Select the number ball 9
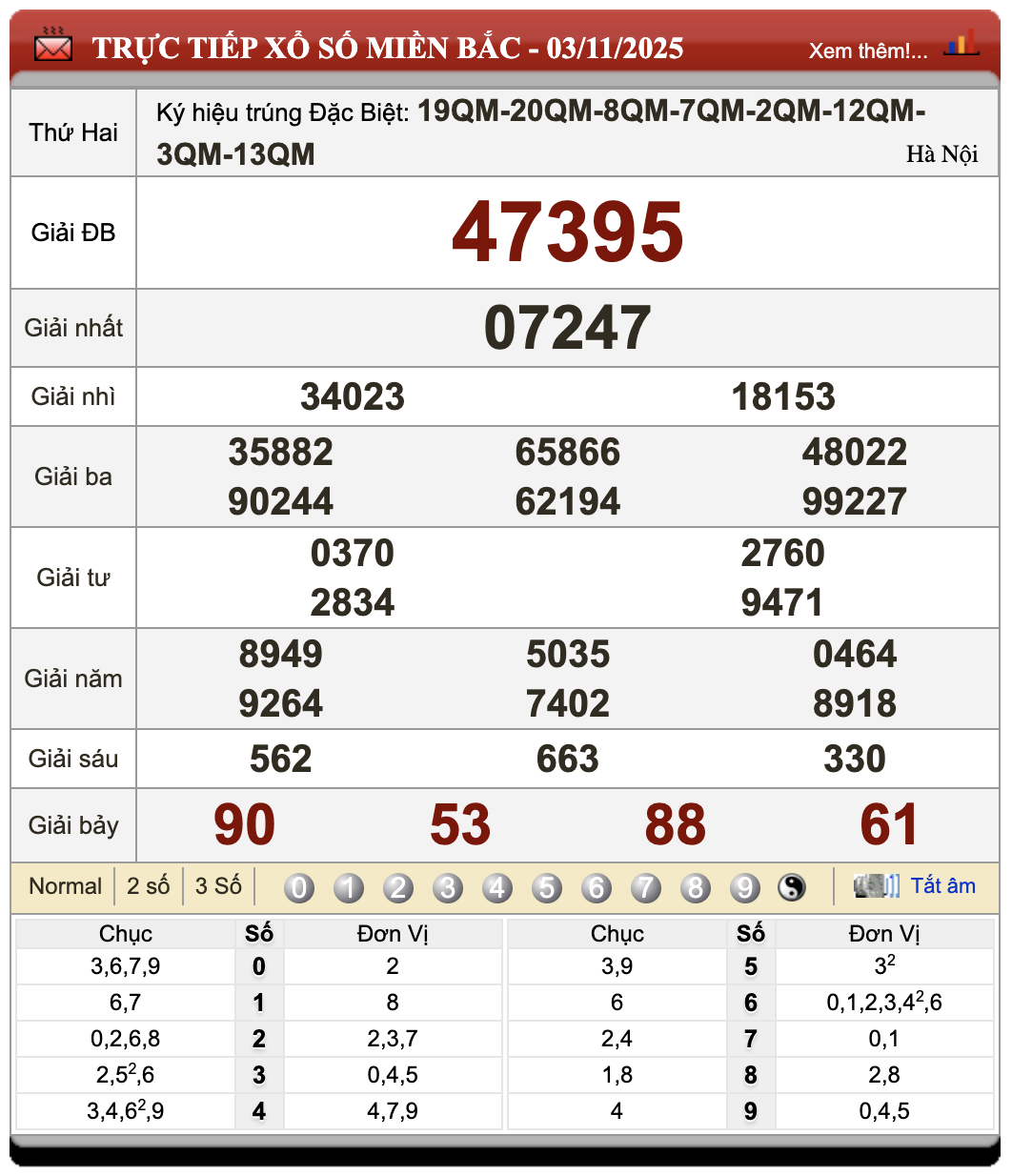Screen dimensions: 1012x1176 744,886
